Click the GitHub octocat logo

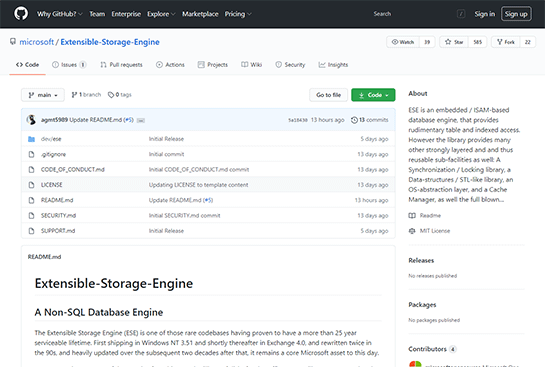(21, 14)
